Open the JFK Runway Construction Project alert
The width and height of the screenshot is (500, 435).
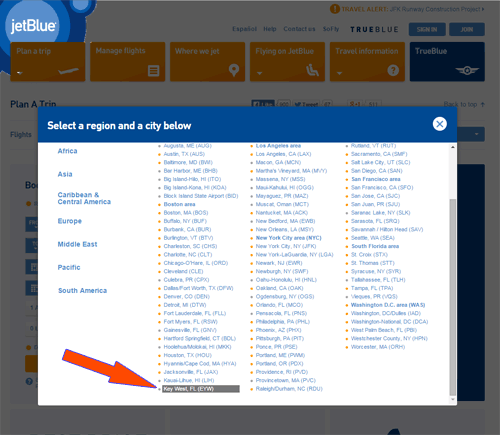437,9
